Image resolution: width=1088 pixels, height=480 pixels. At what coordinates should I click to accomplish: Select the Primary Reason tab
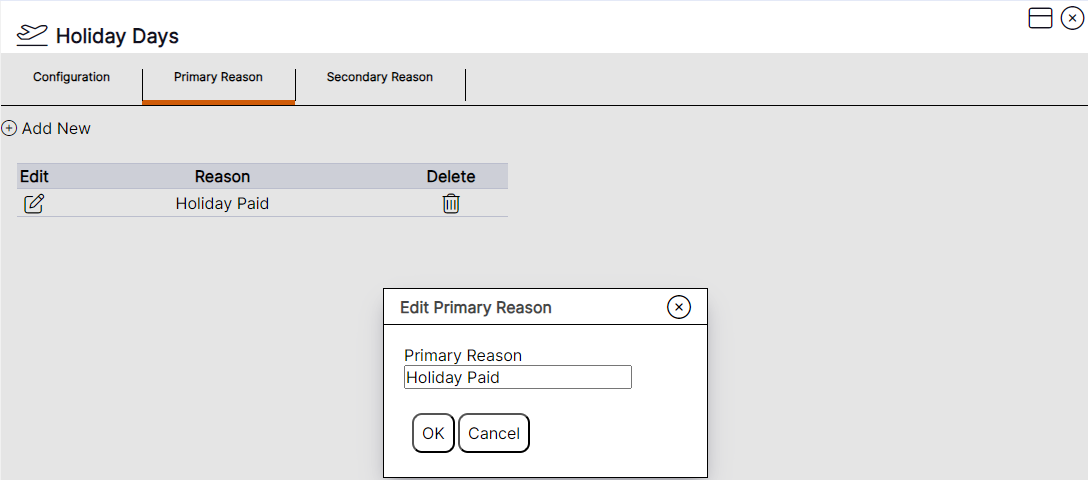(x=218, y=77)
